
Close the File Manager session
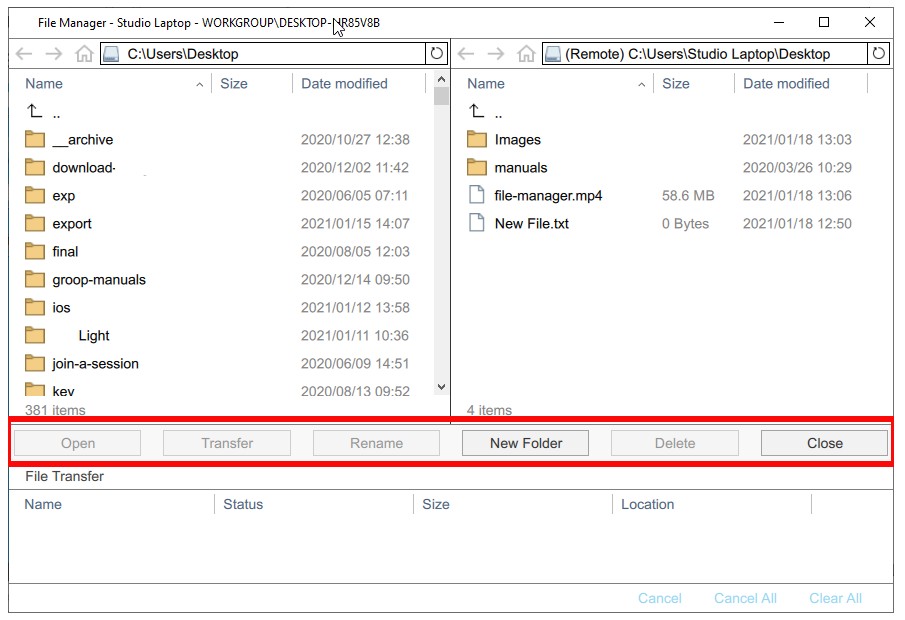[823, 442]
